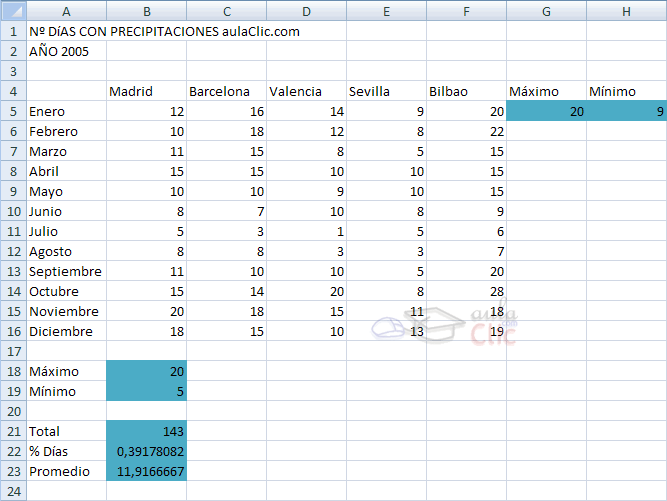Click highlighted Máximo cell in column G
Screen dimensions: 667x501
[546, 112]
